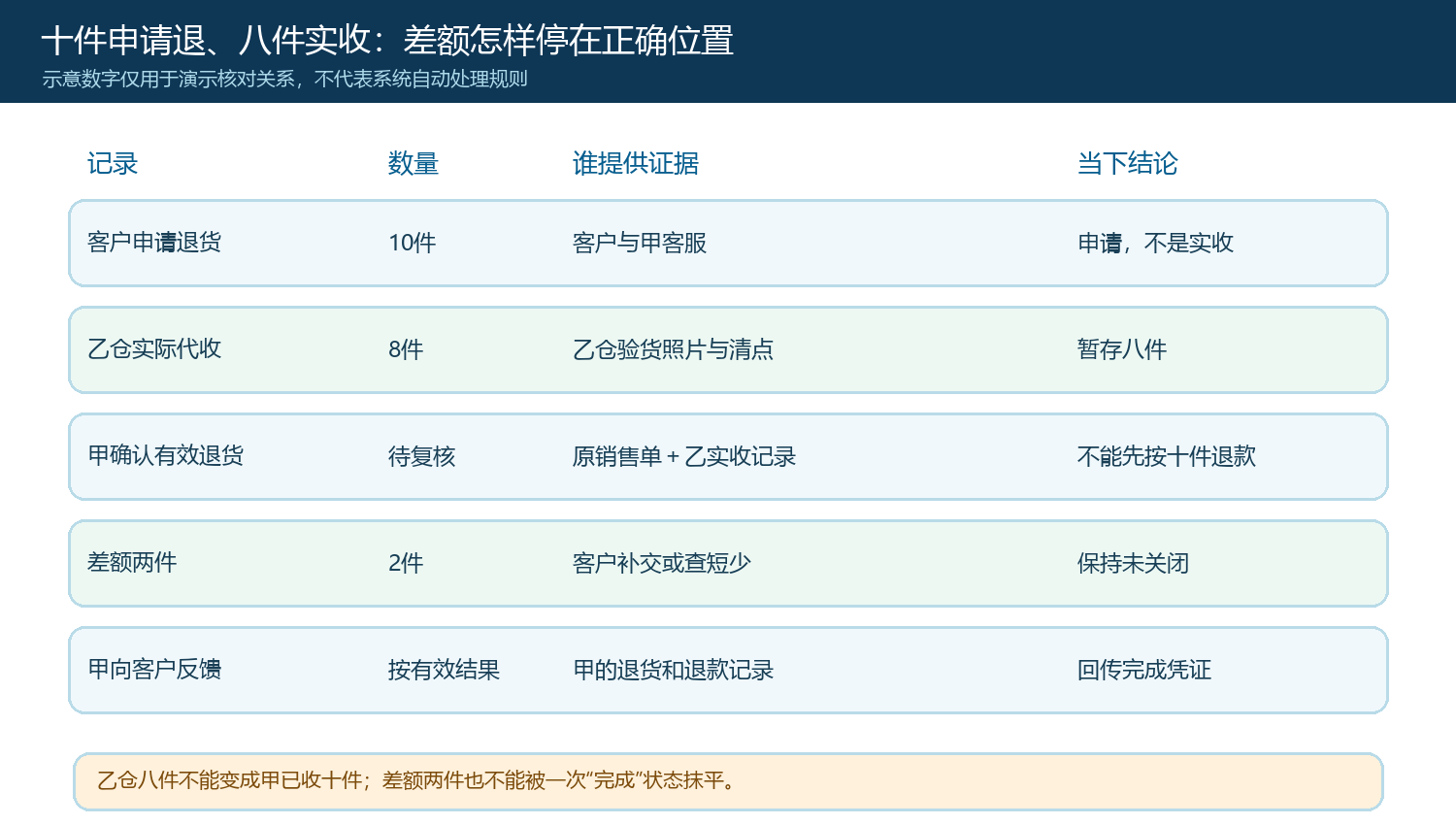The image size is (1456, 825).
Task: Click the '谁提供证据' column header
Action: [x=636, y=163]
